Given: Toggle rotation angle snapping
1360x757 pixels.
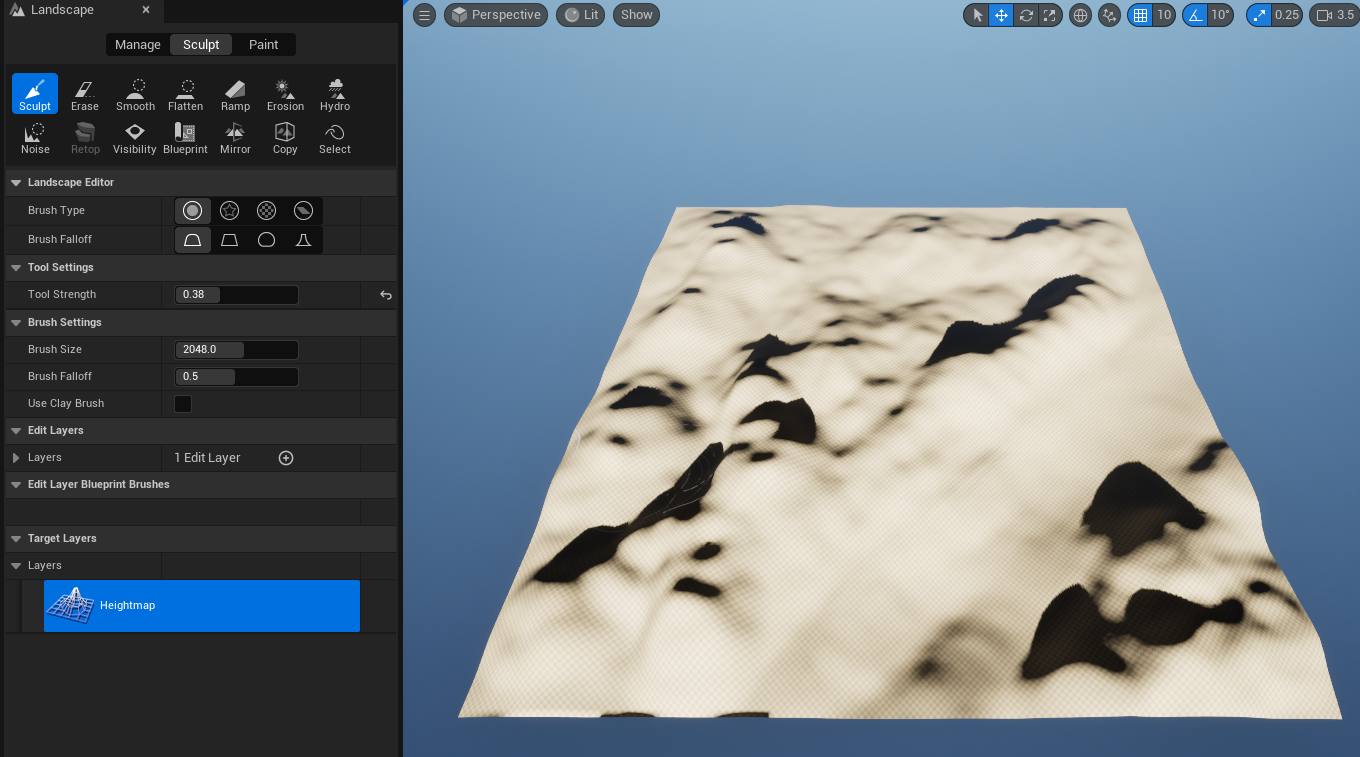Looking at the screenshot, I should coord(1194,15).
